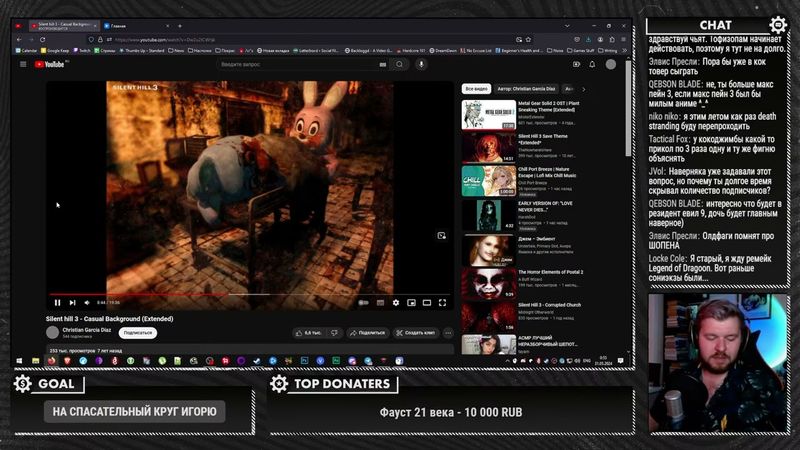Image resolution: width=800 pixels, height=450 pixels.
Task: Open the YouTube account avatar menu
Action: pyautogui.click(x=611, y=64)
